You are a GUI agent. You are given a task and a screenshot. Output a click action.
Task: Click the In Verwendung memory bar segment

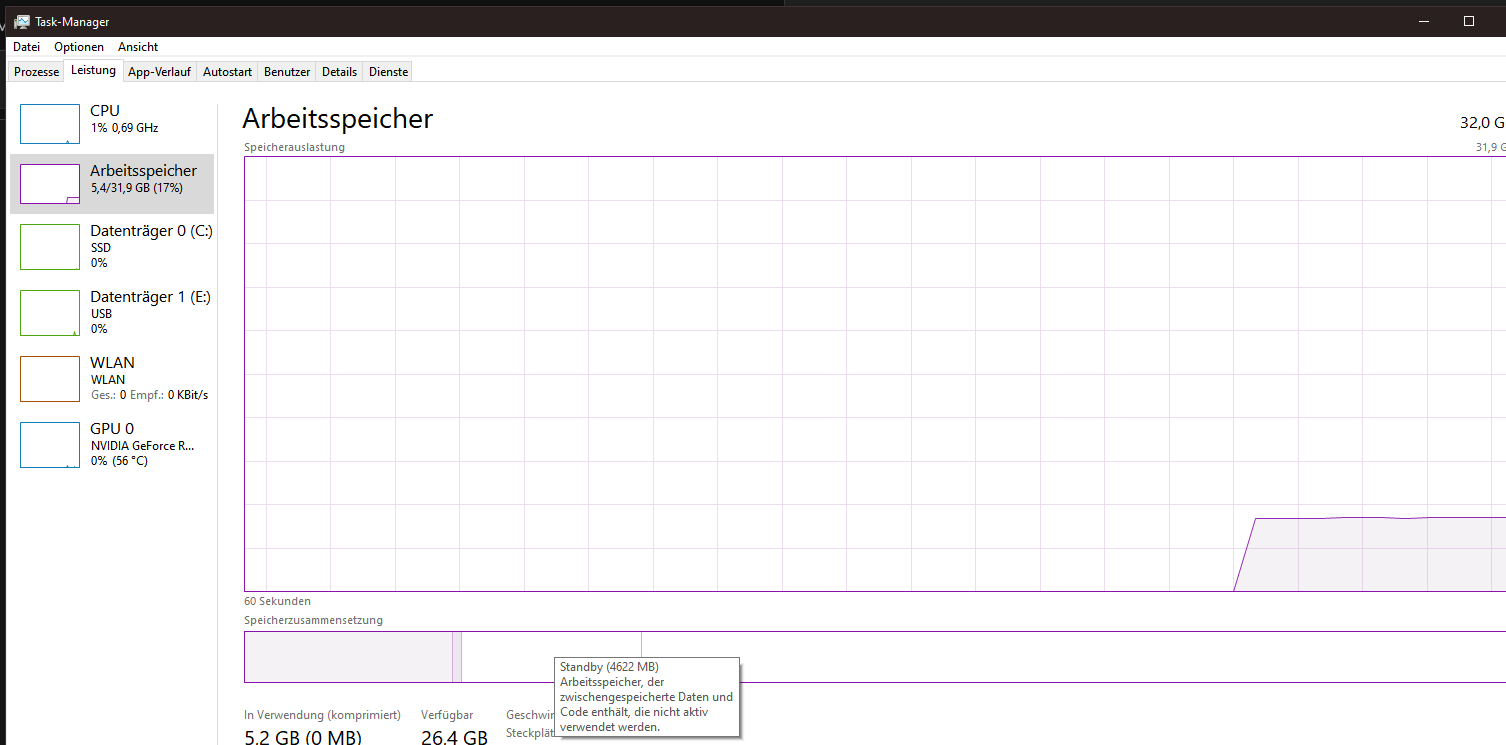click(x=348, y=657)
